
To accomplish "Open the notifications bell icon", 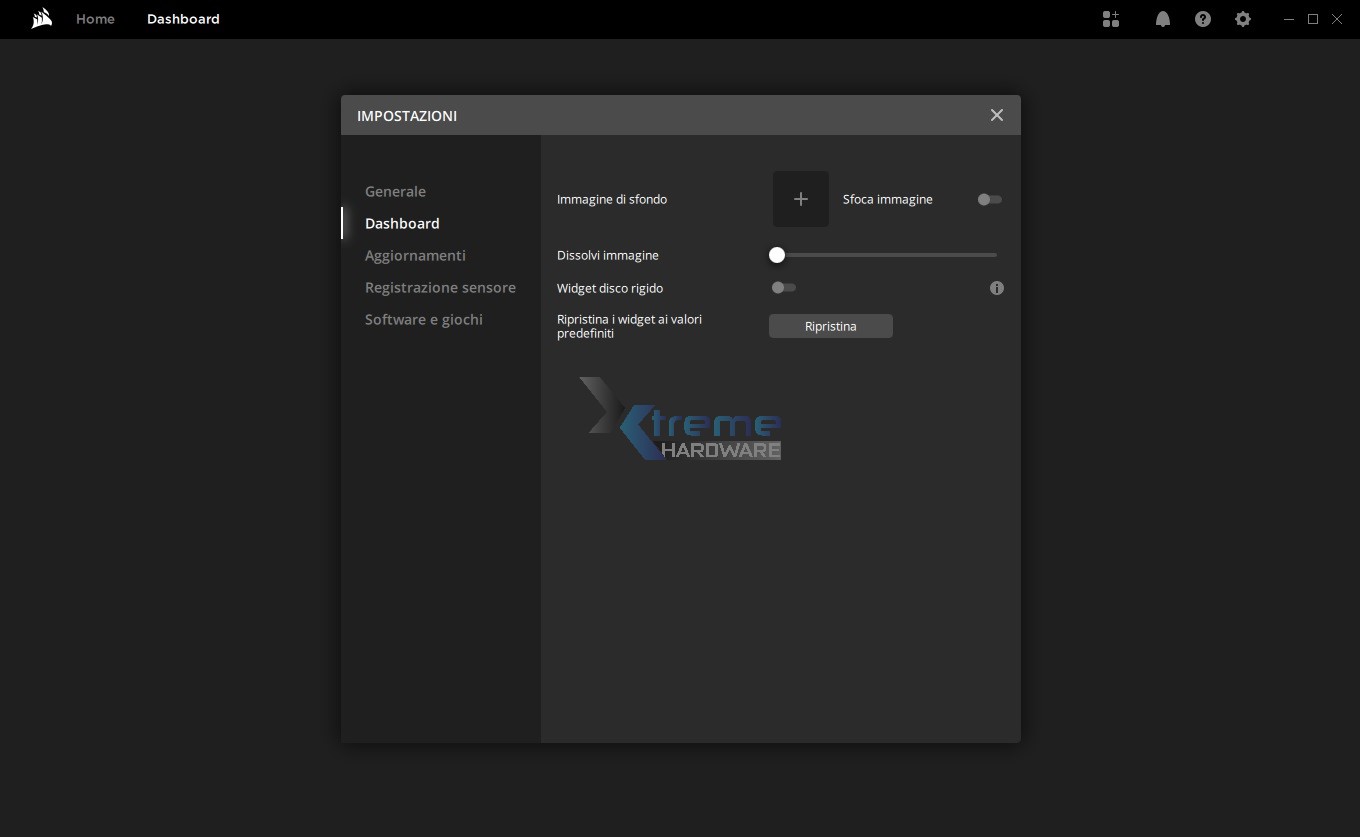I will click(1163, 19).
